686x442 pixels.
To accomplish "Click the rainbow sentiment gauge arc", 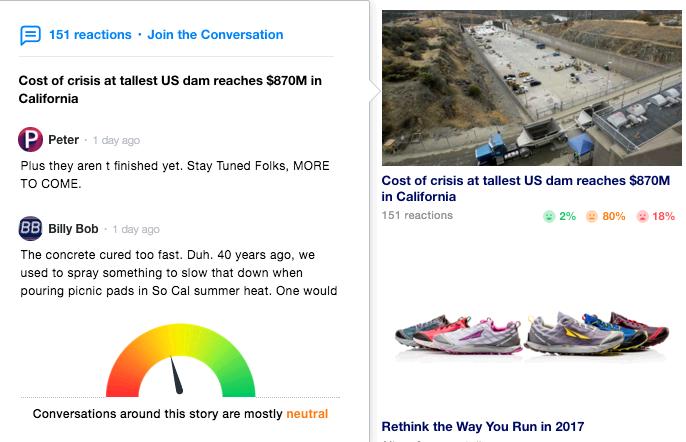I will pos(181,360).
